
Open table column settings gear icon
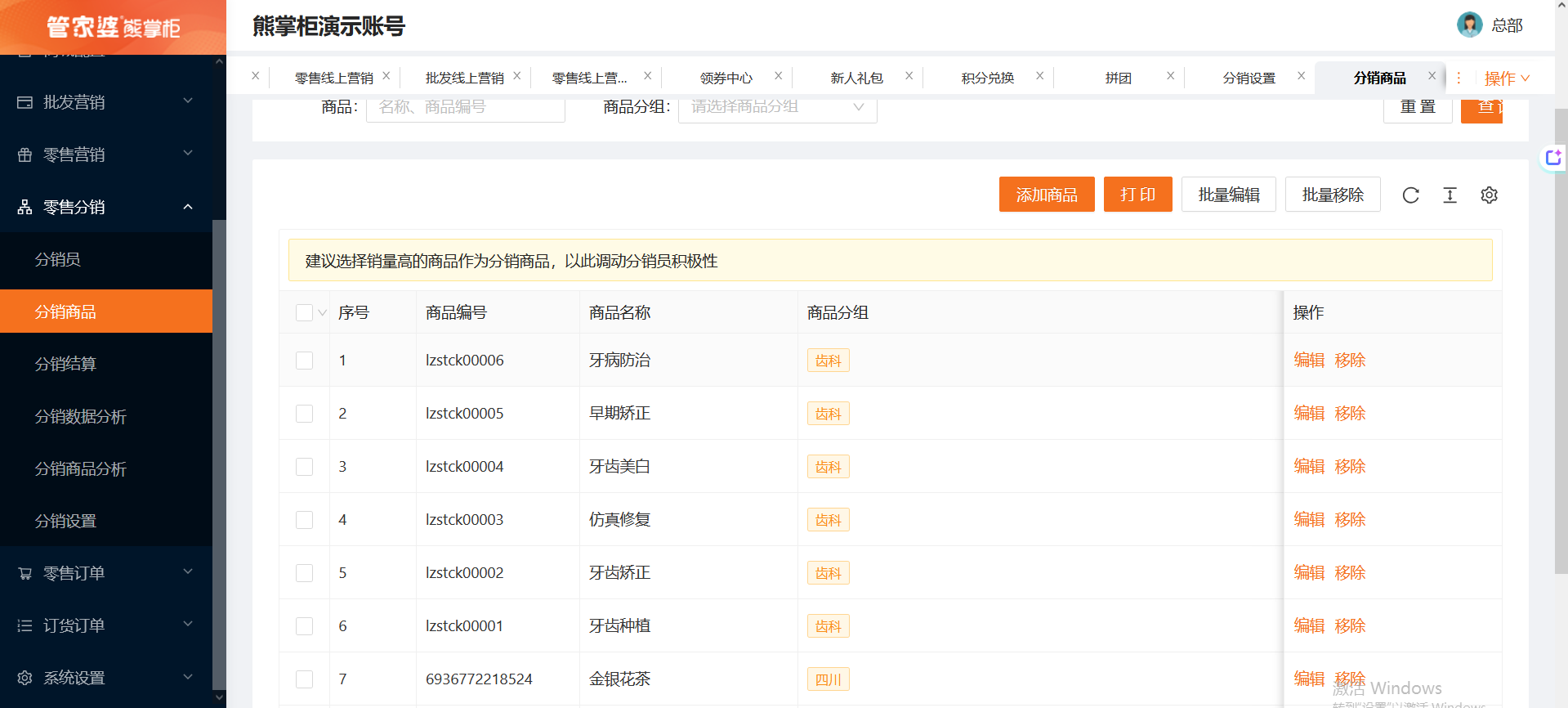click(1489, 195)
